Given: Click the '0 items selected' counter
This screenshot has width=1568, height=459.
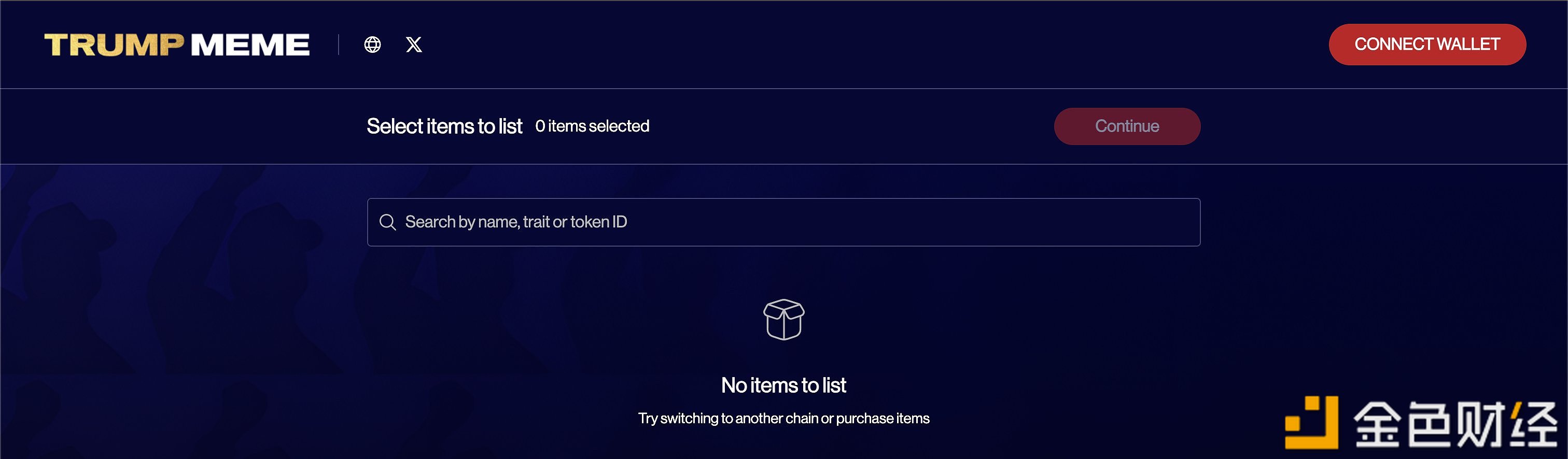Looking at the screenshot, I should 592,126.
